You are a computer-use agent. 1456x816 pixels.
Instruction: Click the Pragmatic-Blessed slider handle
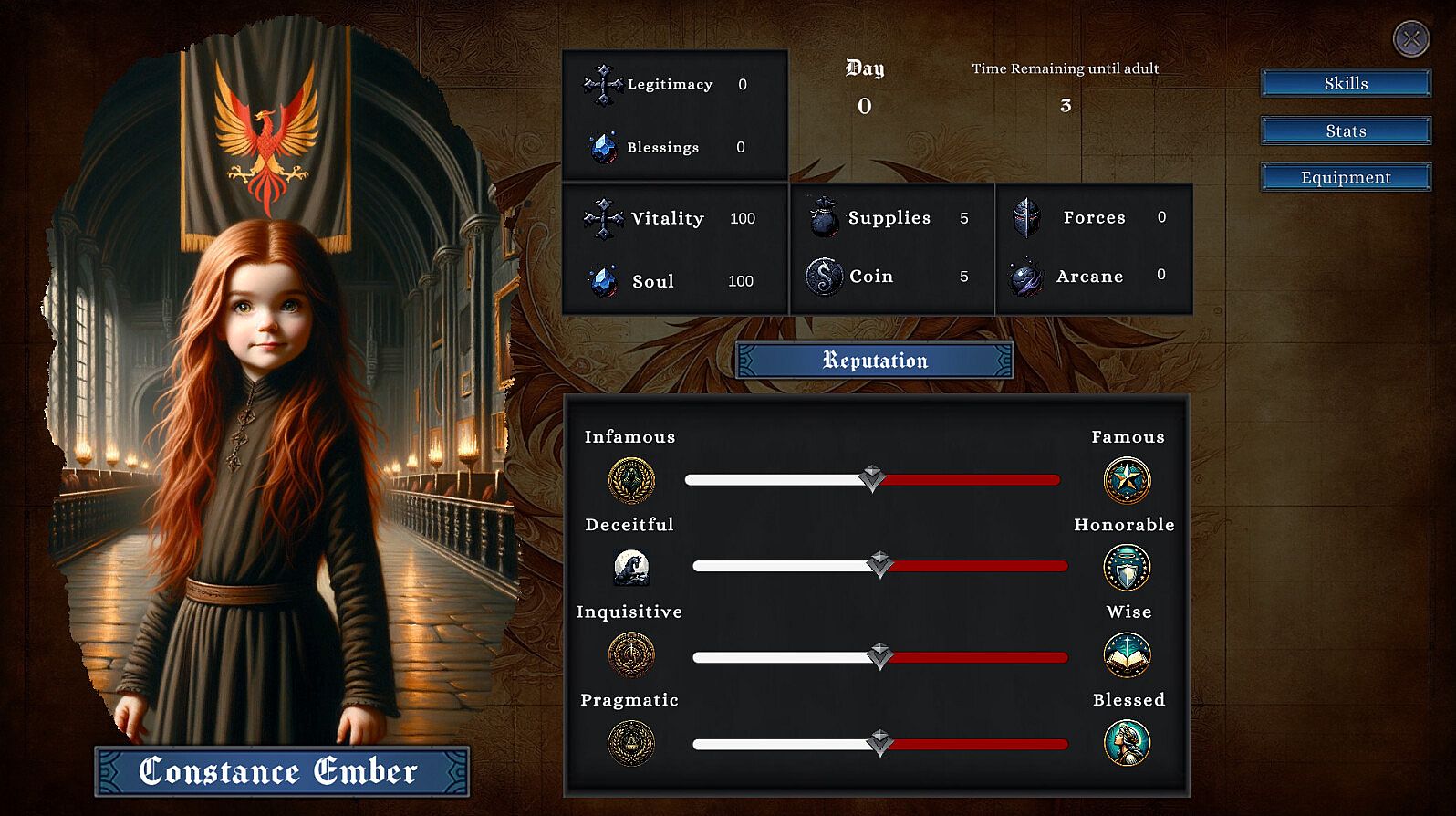tap(880, 742)
